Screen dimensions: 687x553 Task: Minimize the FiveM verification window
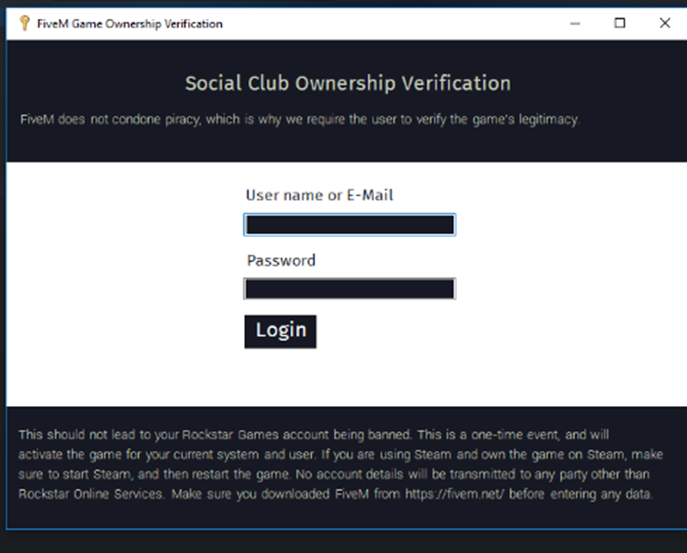(575, 23)
